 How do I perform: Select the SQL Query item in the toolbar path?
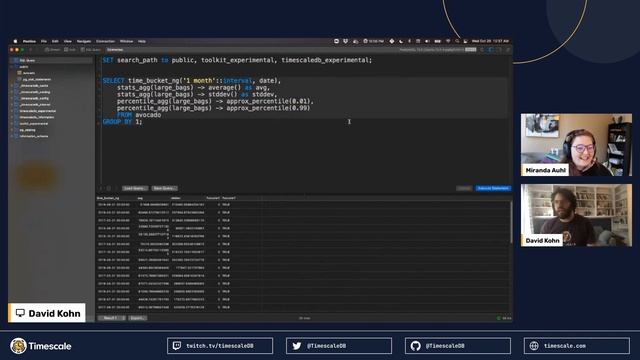coord(91,50)
